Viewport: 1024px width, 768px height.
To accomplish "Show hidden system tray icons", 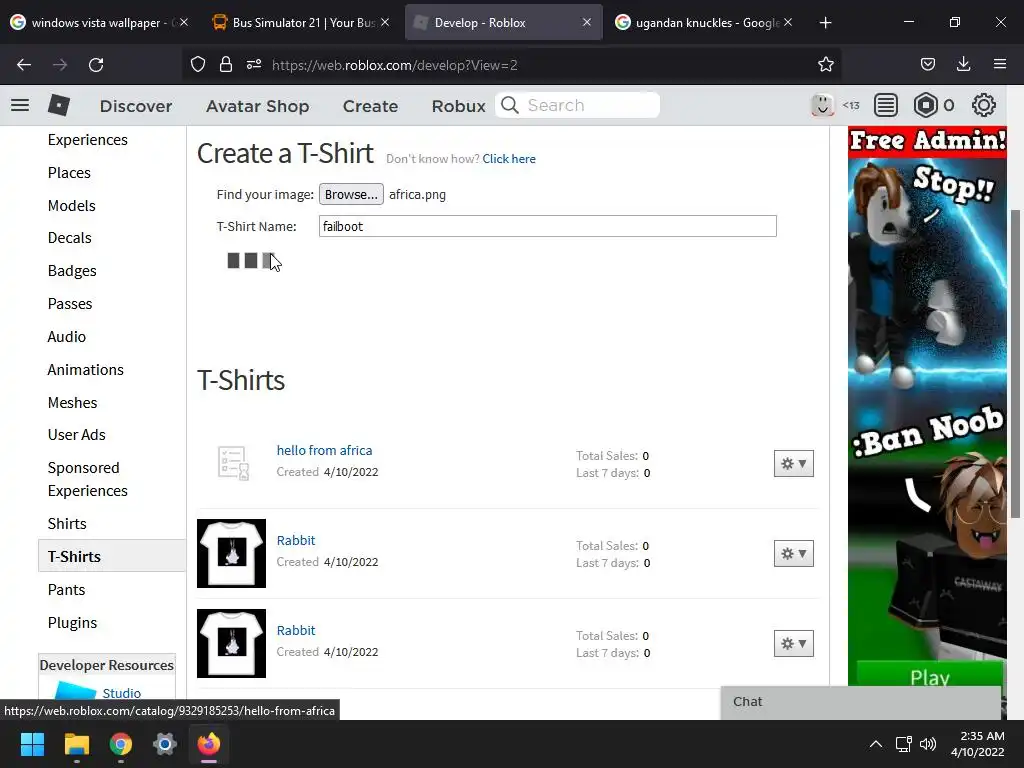I will coord(876,744).
